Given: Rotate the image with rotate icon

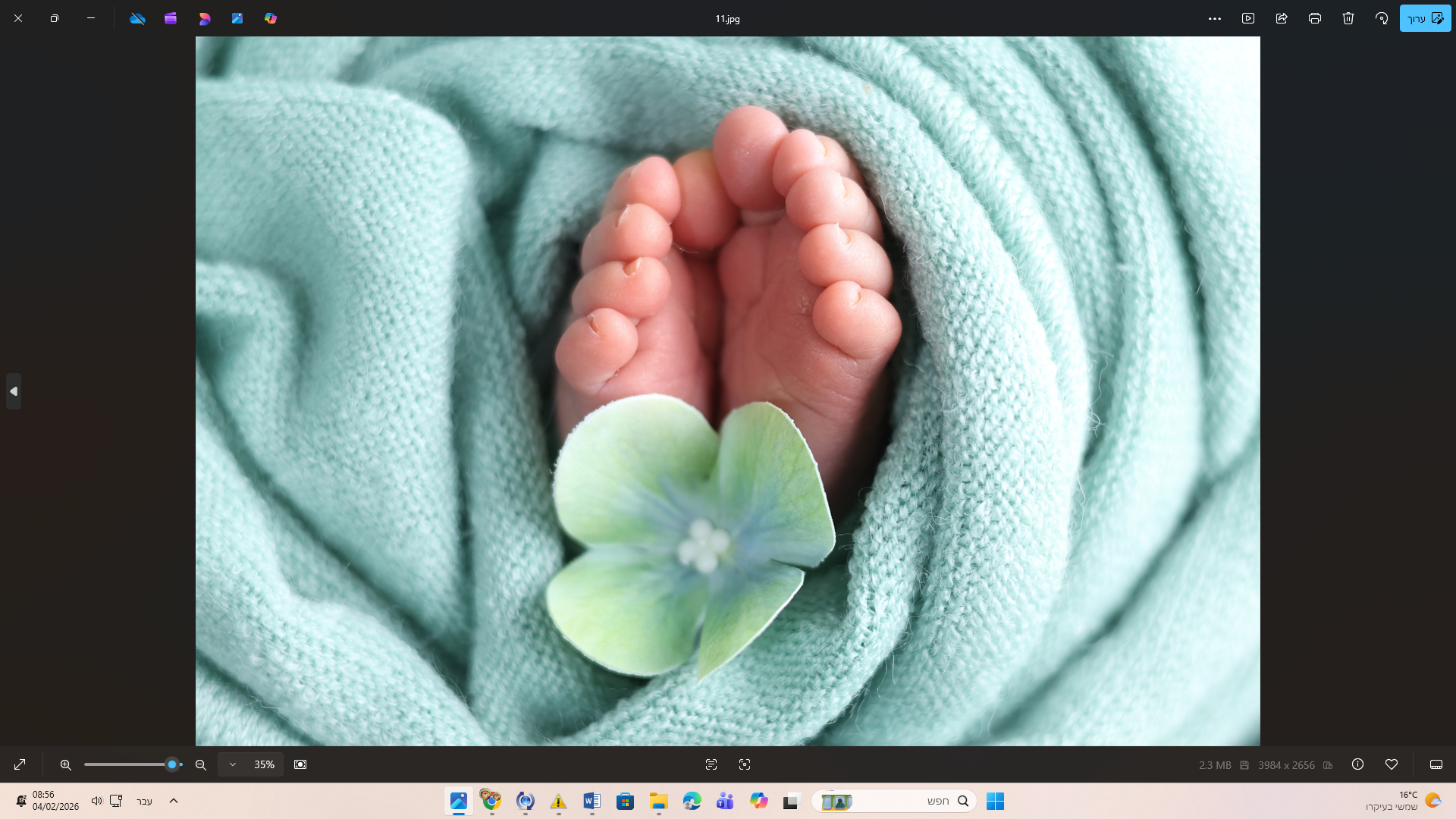Looking at the screenshot, I should click(x=1382, y=18).
